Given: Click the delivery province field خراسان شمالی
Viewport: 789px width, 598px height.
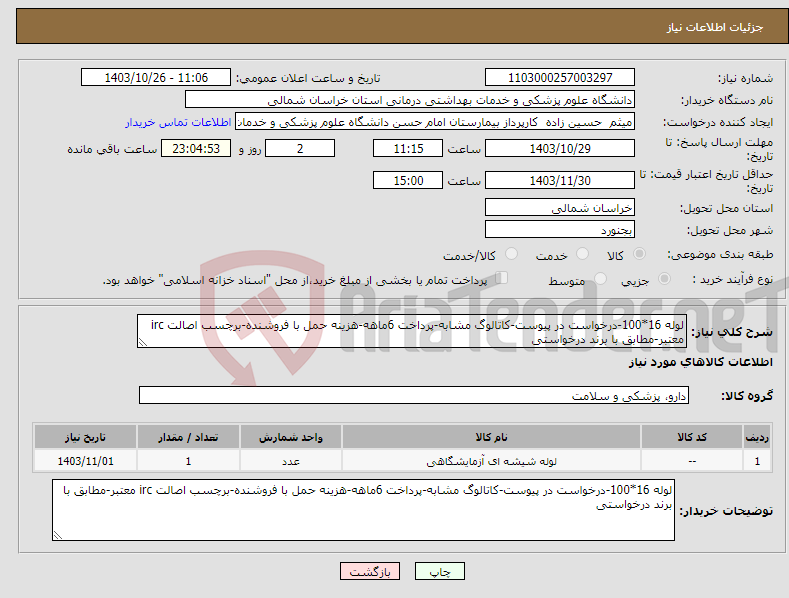Looking at the screenshot, I should coord(560,207).
